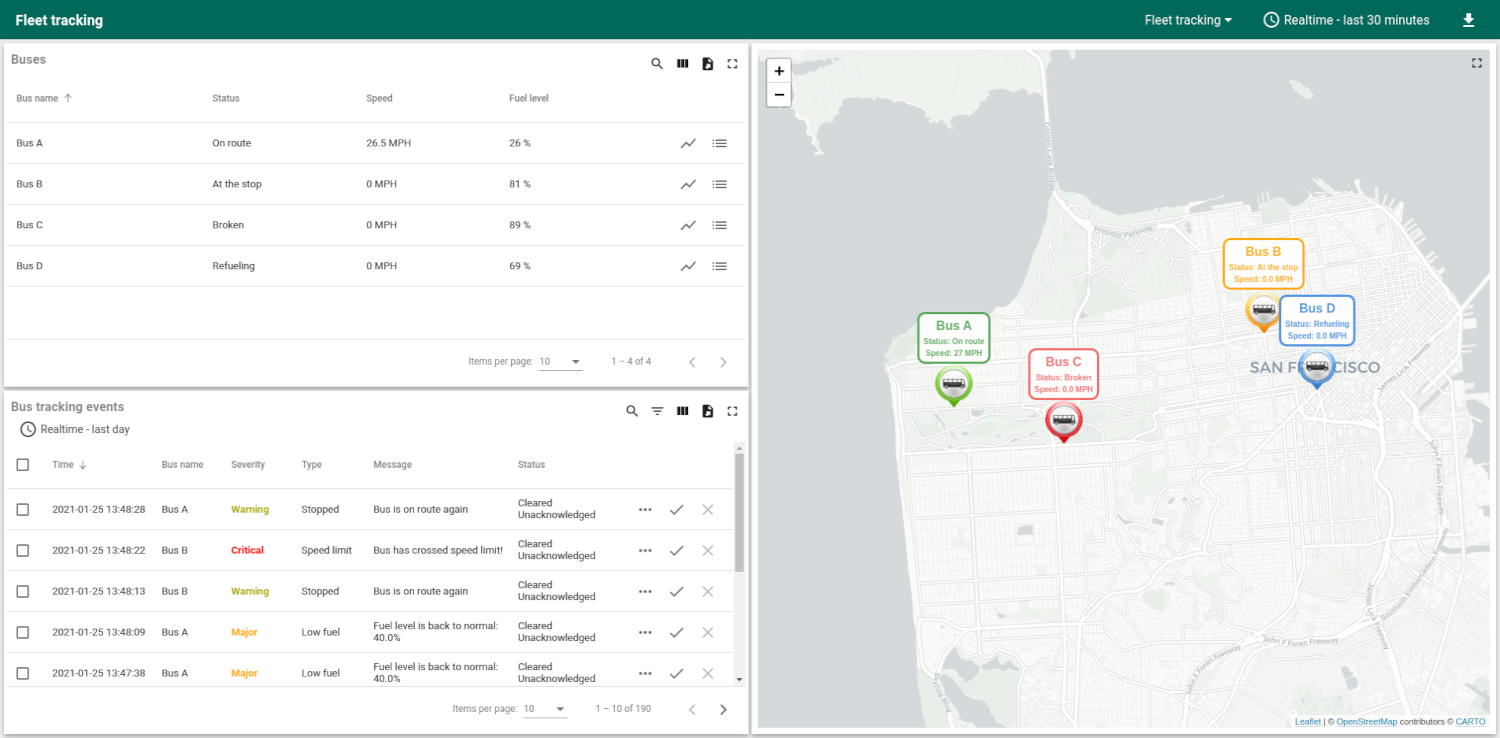Check the 13:48:22 Bus B event checkbox
Image resolution: width=1500 pixels, height=738 pixels.
(x=23, y=550)
